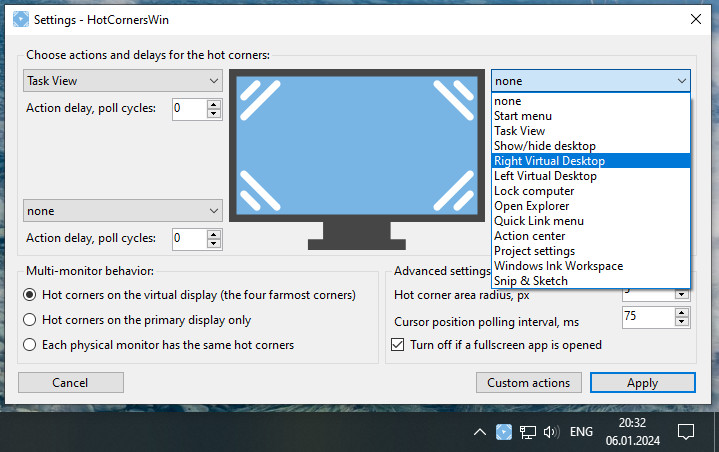Close the Settings window
719x452 pixels.
(x=696, y=19)
